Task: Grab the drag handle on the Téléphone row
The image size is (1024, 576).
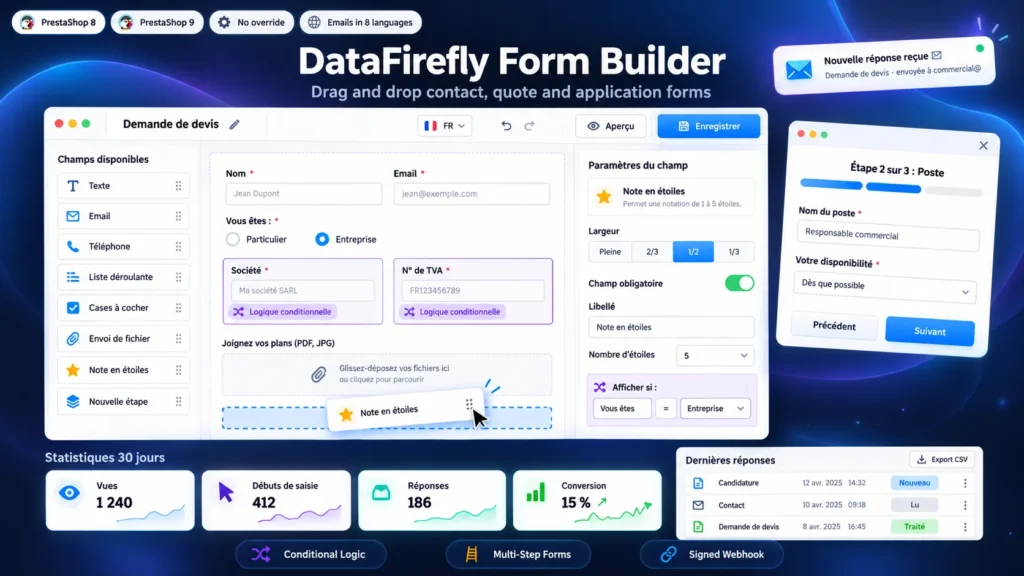Action: coord(178,246)
